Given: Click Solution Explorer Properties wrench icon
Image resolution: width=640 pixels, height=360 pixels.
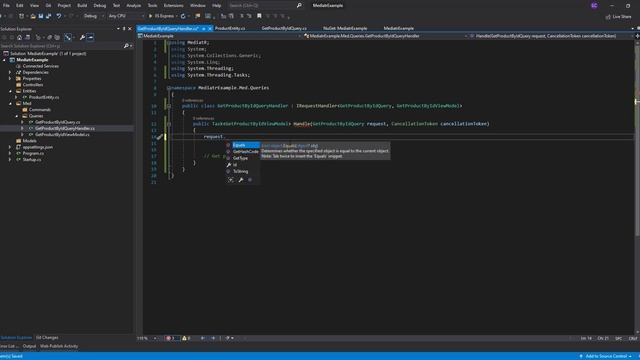Looking at the screenshot, I should click(x=82, y=38).
